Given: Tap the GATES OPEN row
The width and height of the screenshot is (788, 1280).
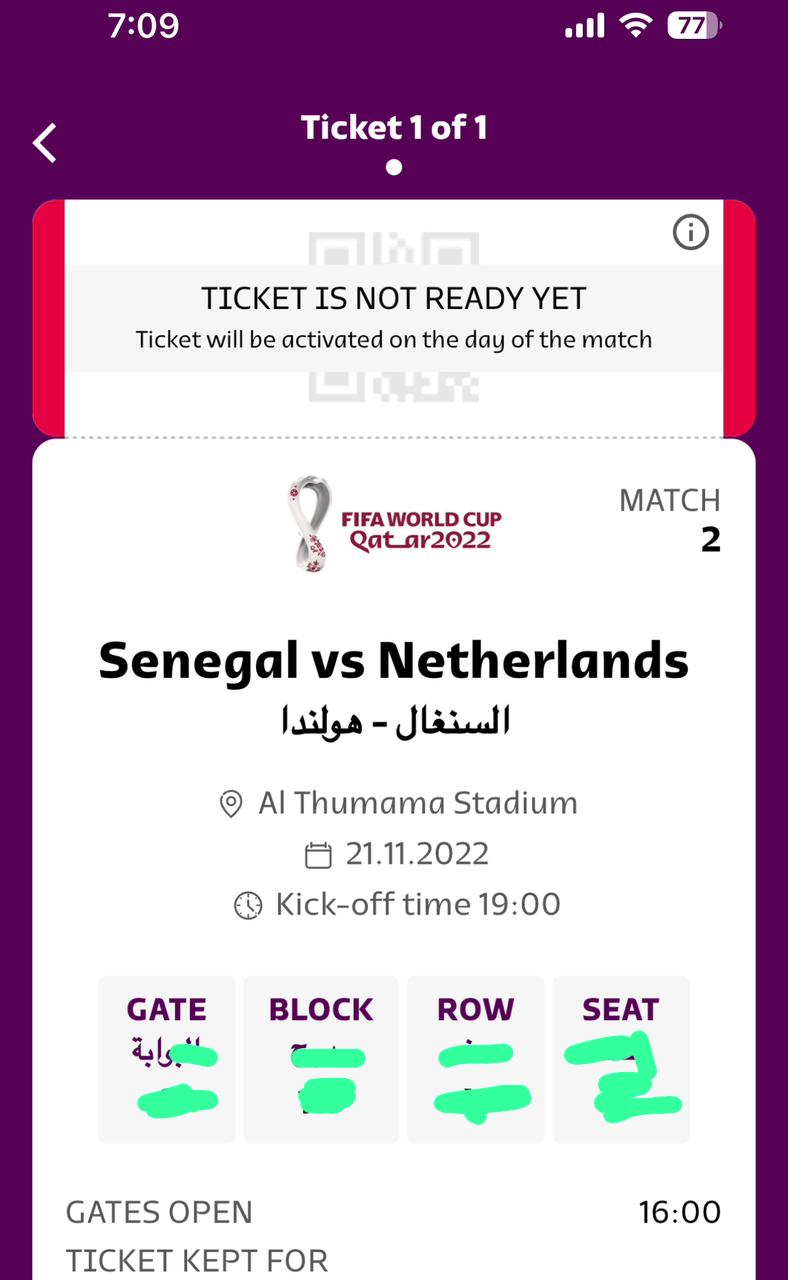Looking at the screenshot, I should pos(394,1213).
